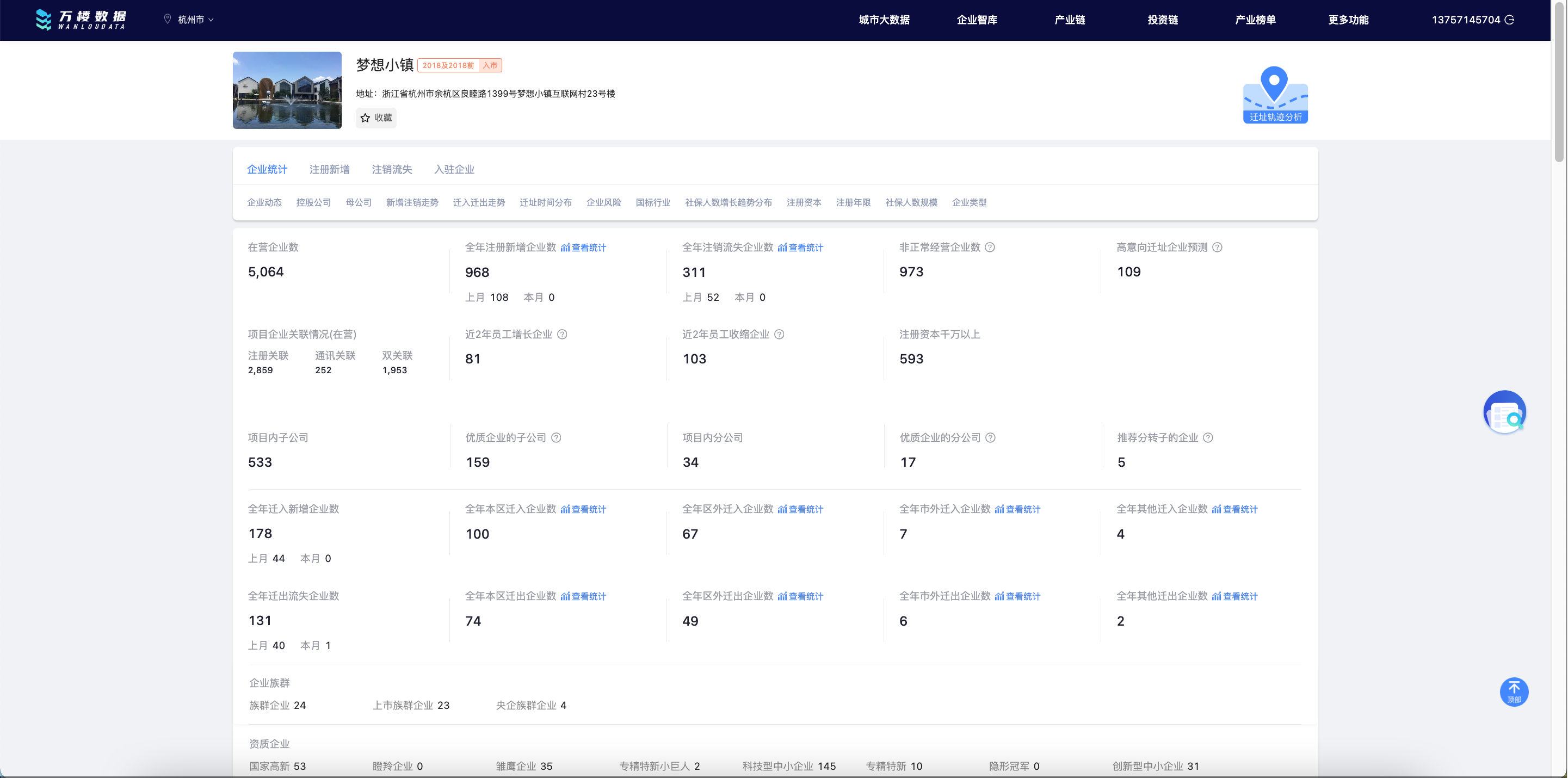This screenshot has height=778, width=1568.
Task: Click the 万楼数据 logo
Action: (x=81, y=20)
